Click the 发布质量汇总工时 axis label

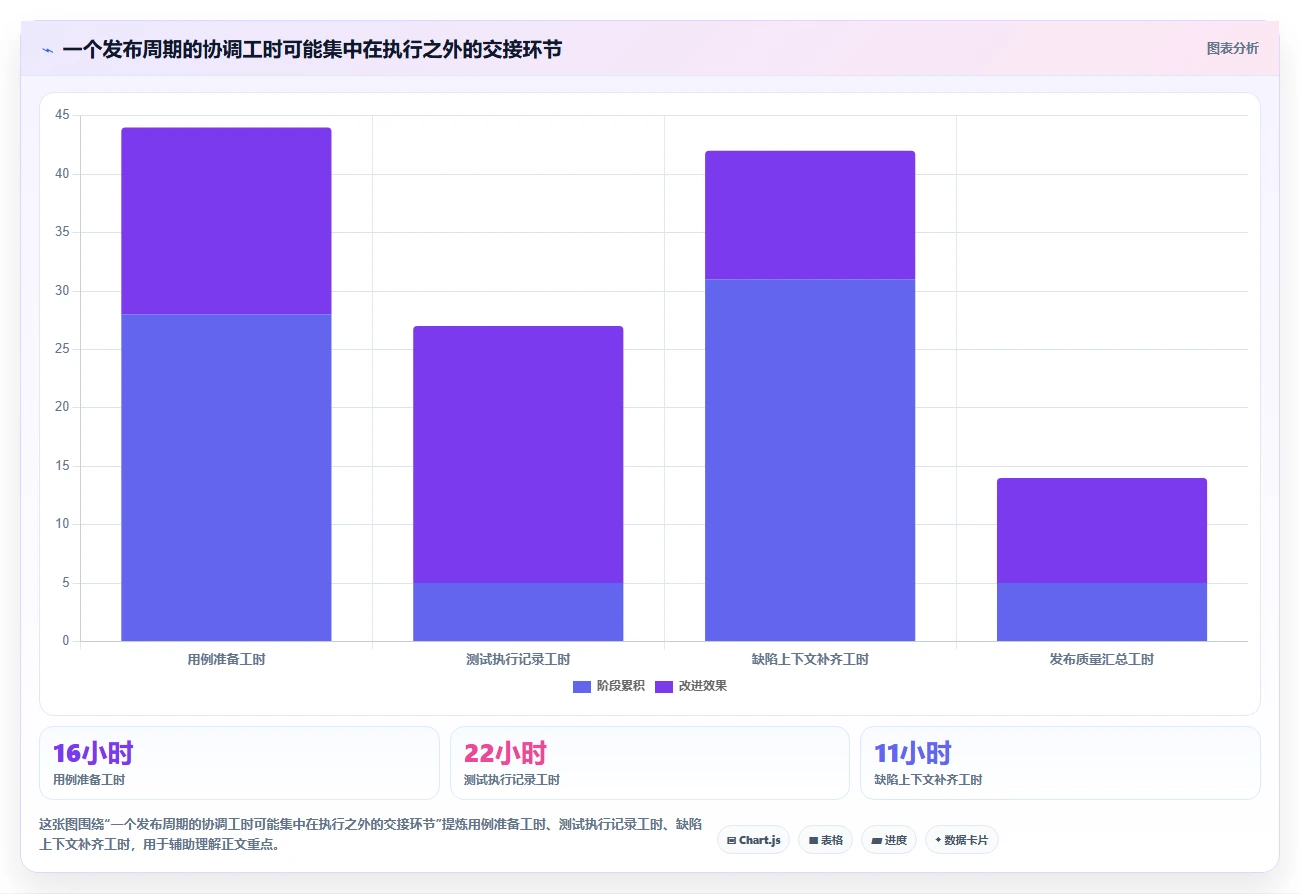tap(1102, 659)
